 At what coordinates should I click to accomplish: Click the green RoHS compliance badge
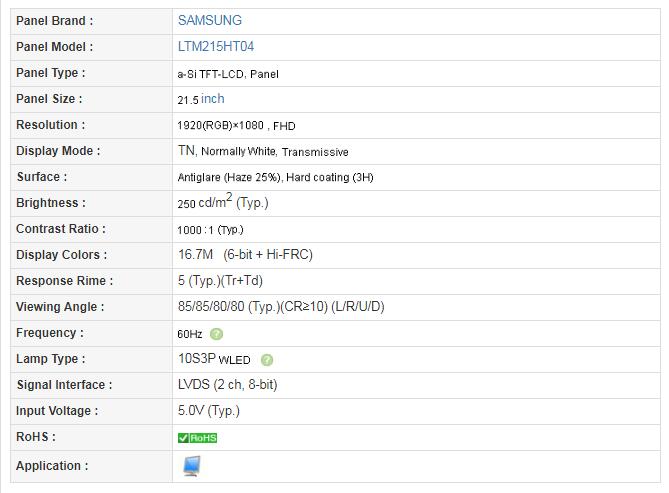point(197,438)
